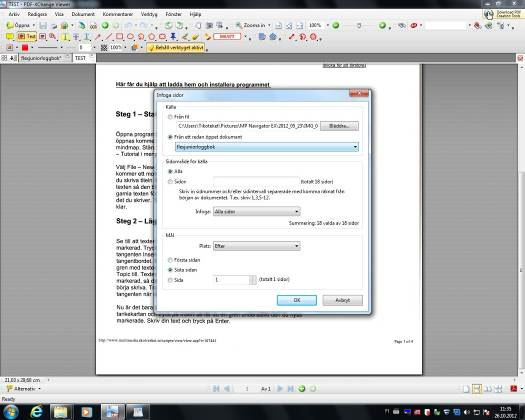Image resolution: width=525 pixels, height=420 pixels.
Task: Choose the line drawing tool
Action: (109, 37)
